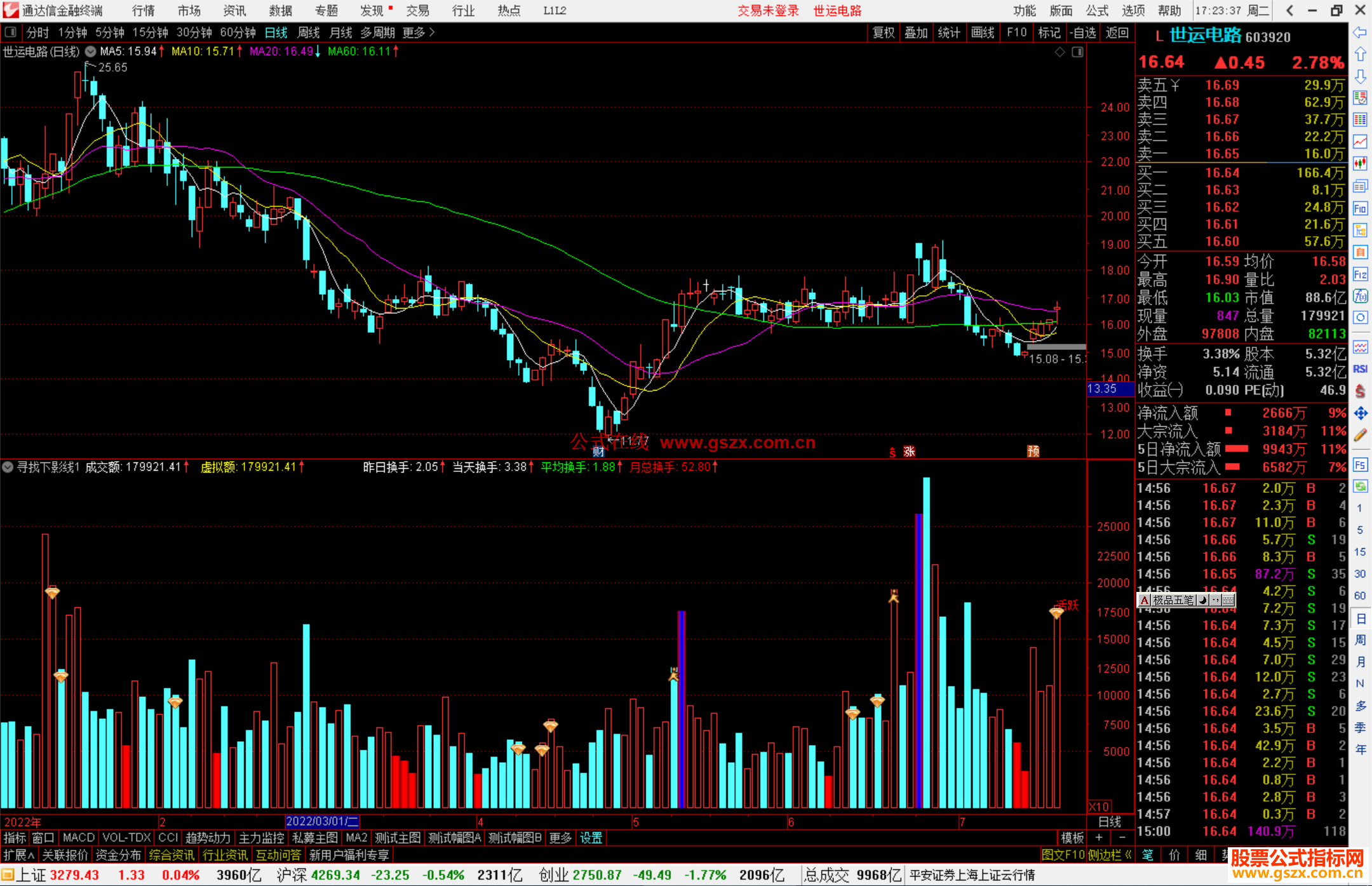Click the 预 forecast marker below the price chart
Screen dimensions: 1372x886
[x=1033, y=452]
